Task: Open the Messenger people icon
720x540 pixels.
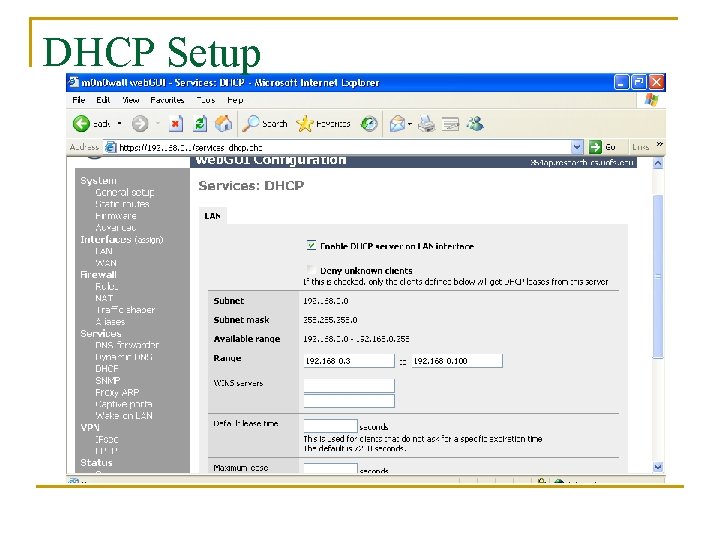Action: (x=475, y=124)
